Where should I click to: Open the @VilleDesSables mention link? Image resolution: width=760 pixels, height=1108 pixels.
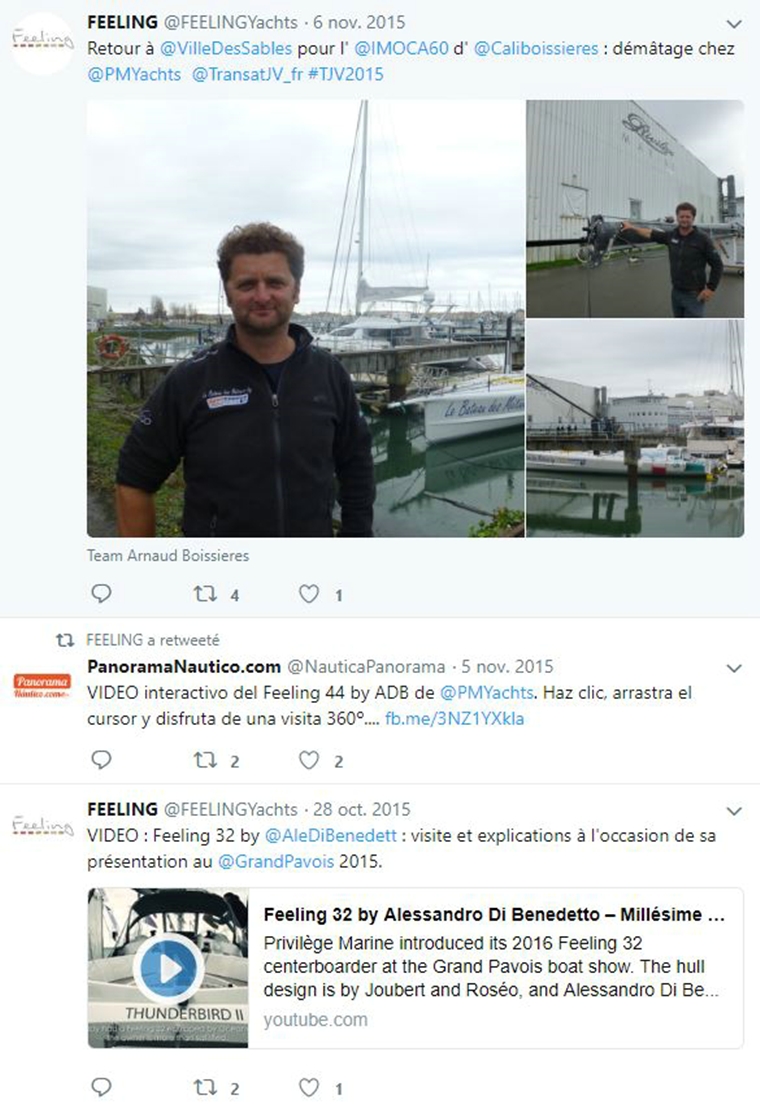coord(226,49)
